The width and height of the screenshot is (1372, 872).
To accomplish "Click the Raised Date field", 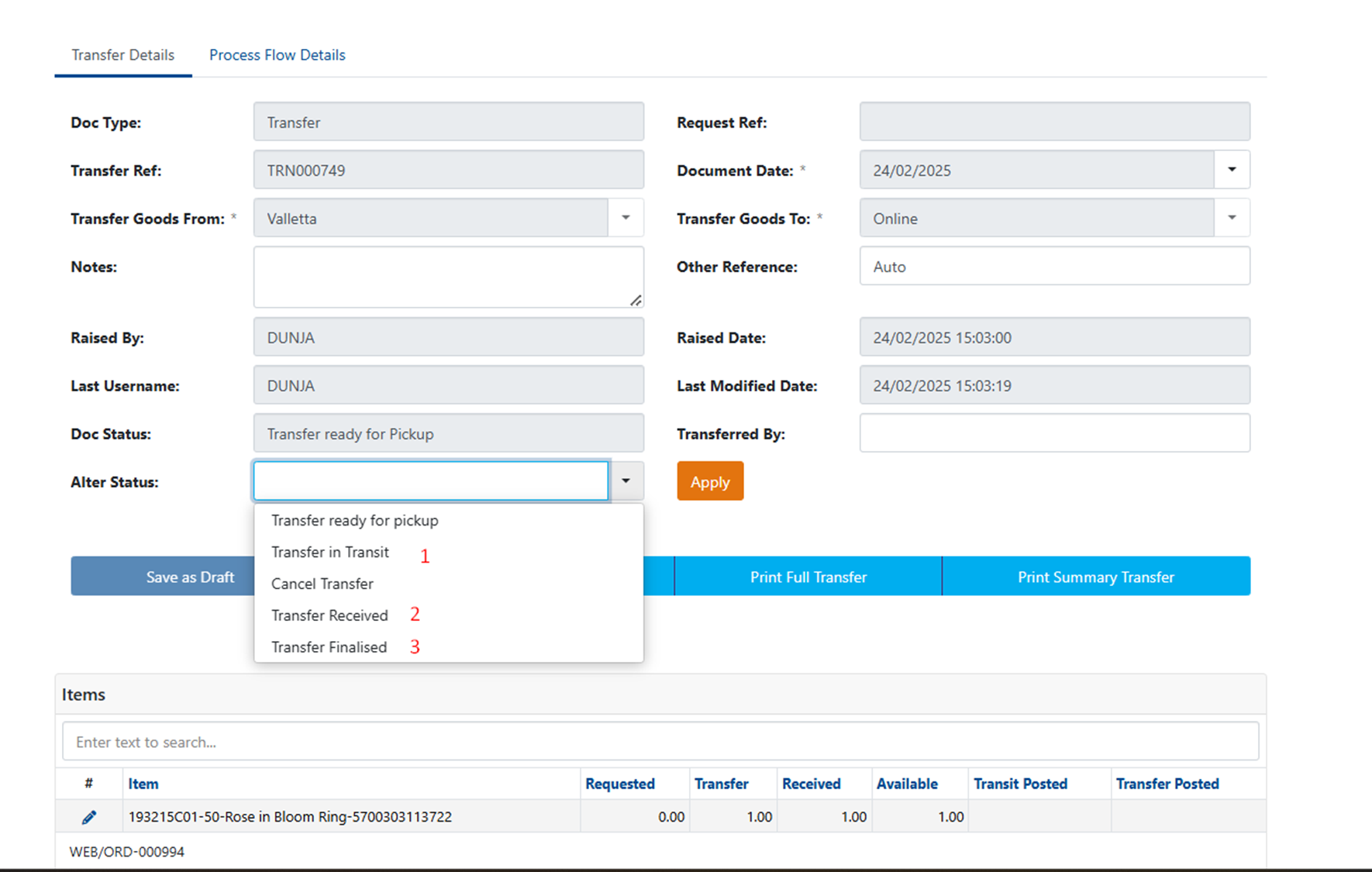I will click(1055, 337).
